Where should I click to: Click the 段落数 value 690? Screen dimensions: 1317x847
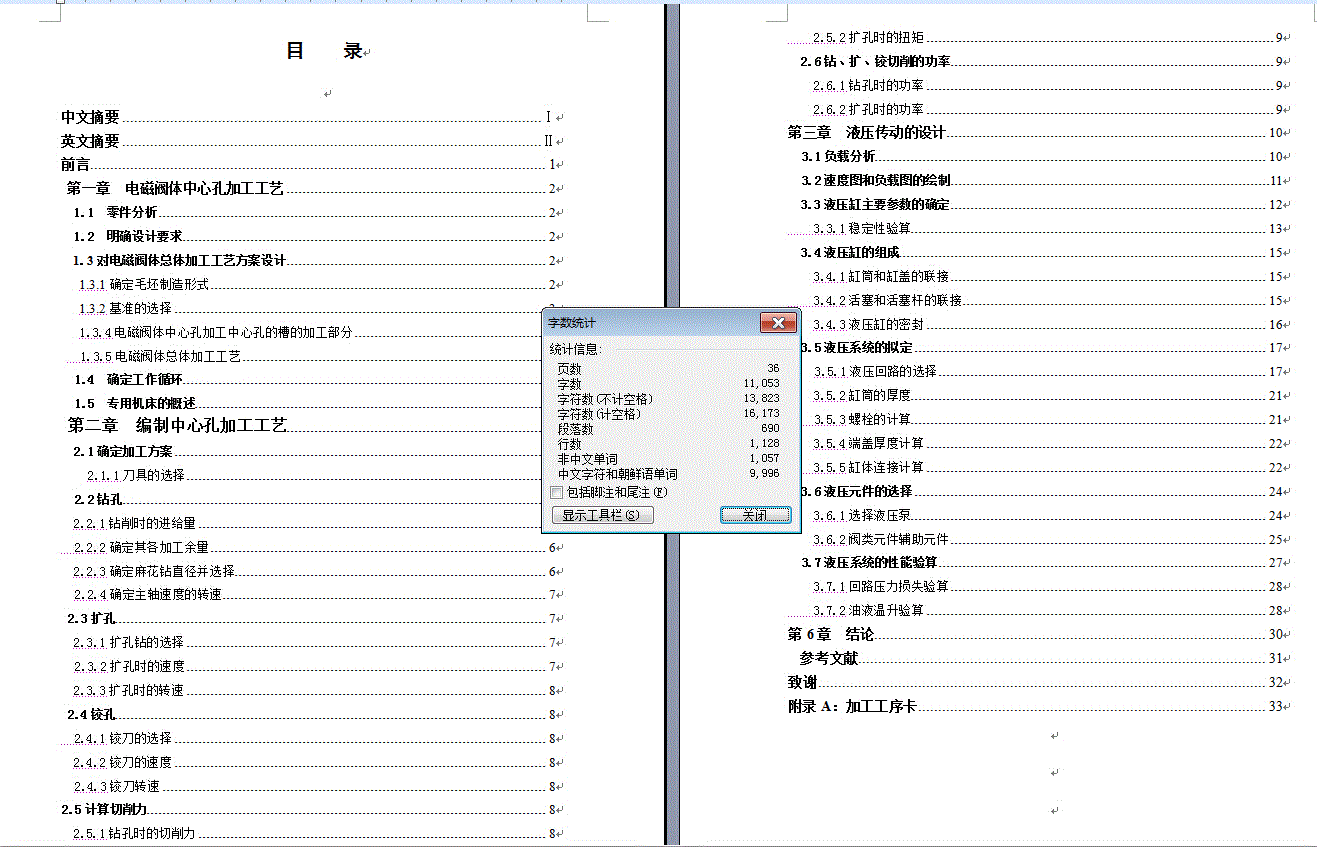[x=770, y=429]
